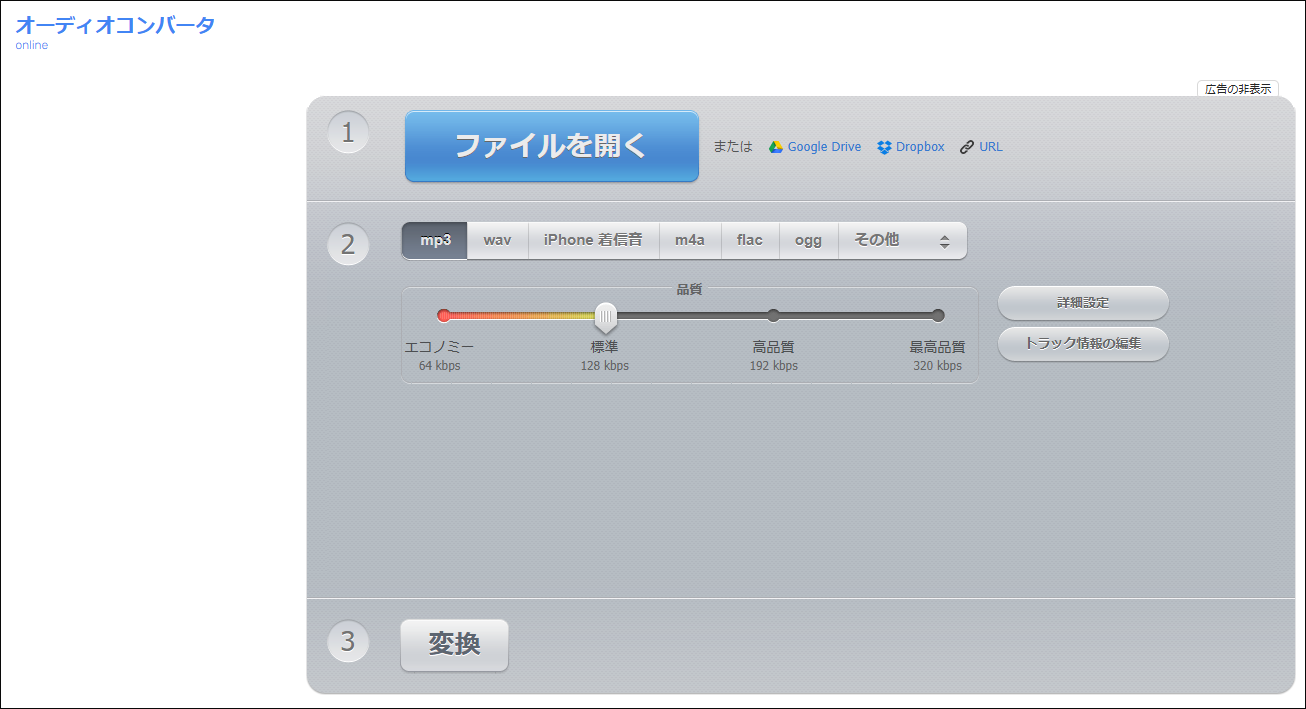Select the ogg format tab

[x=808, y=240]
